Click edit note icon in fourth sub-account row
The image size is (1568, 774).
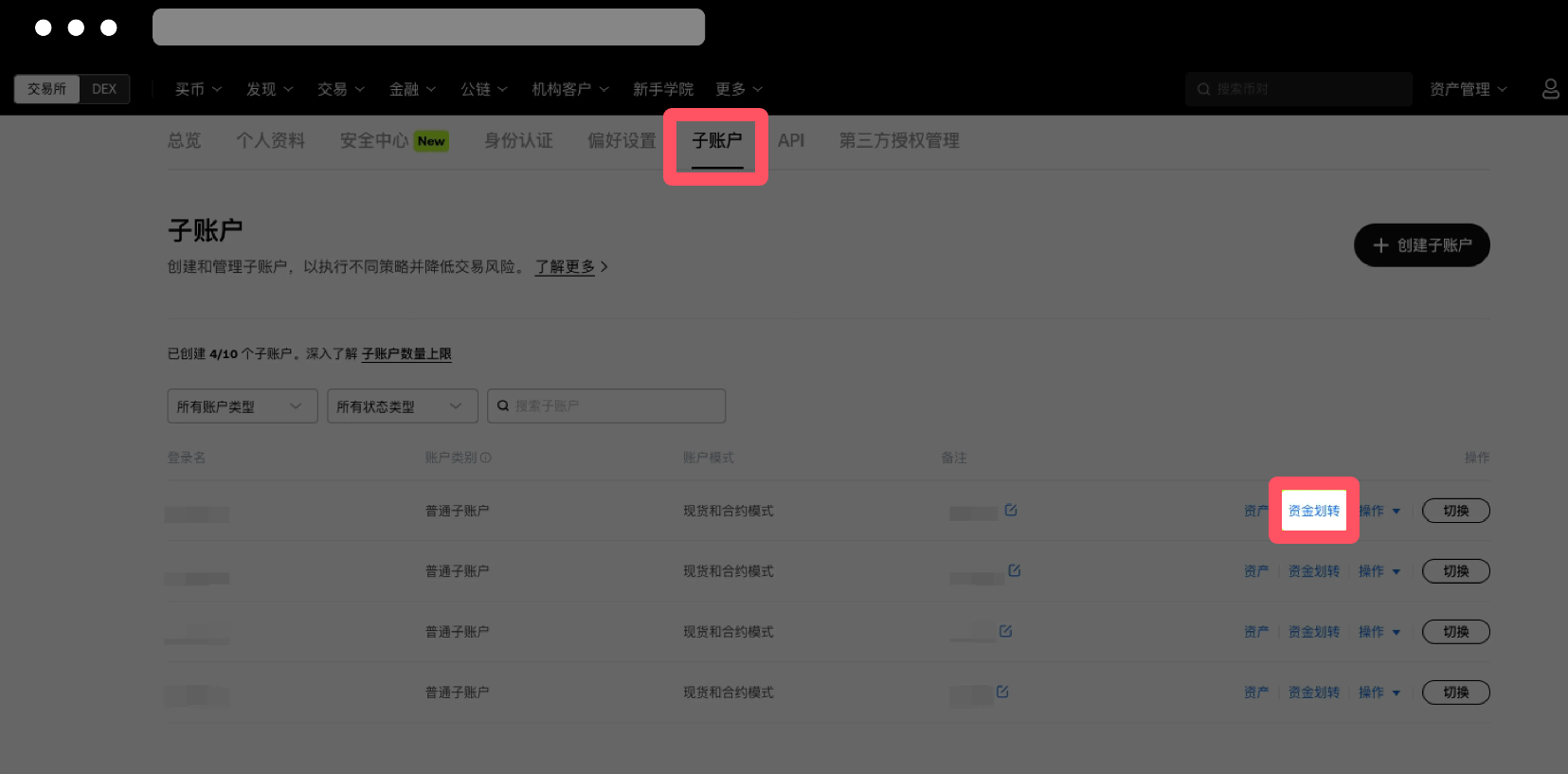(x=1002, y=692)
